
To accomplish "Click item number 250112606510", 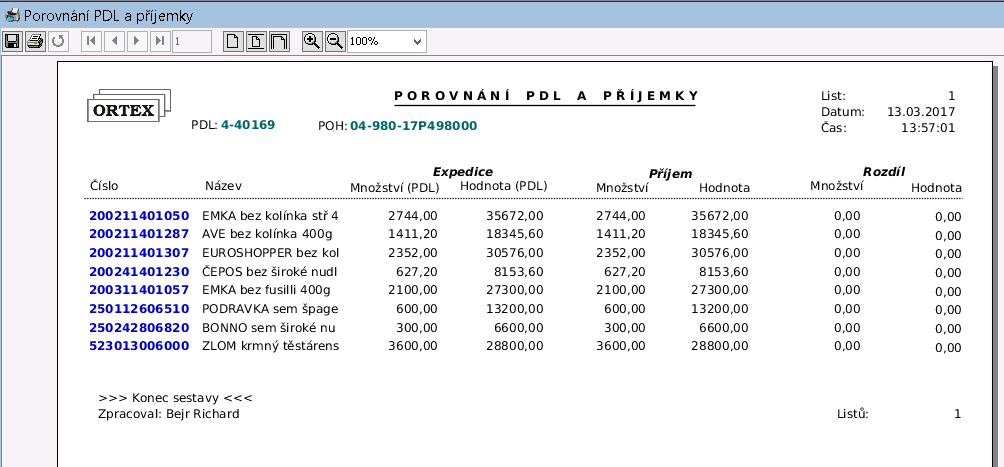I will (139, 308).
